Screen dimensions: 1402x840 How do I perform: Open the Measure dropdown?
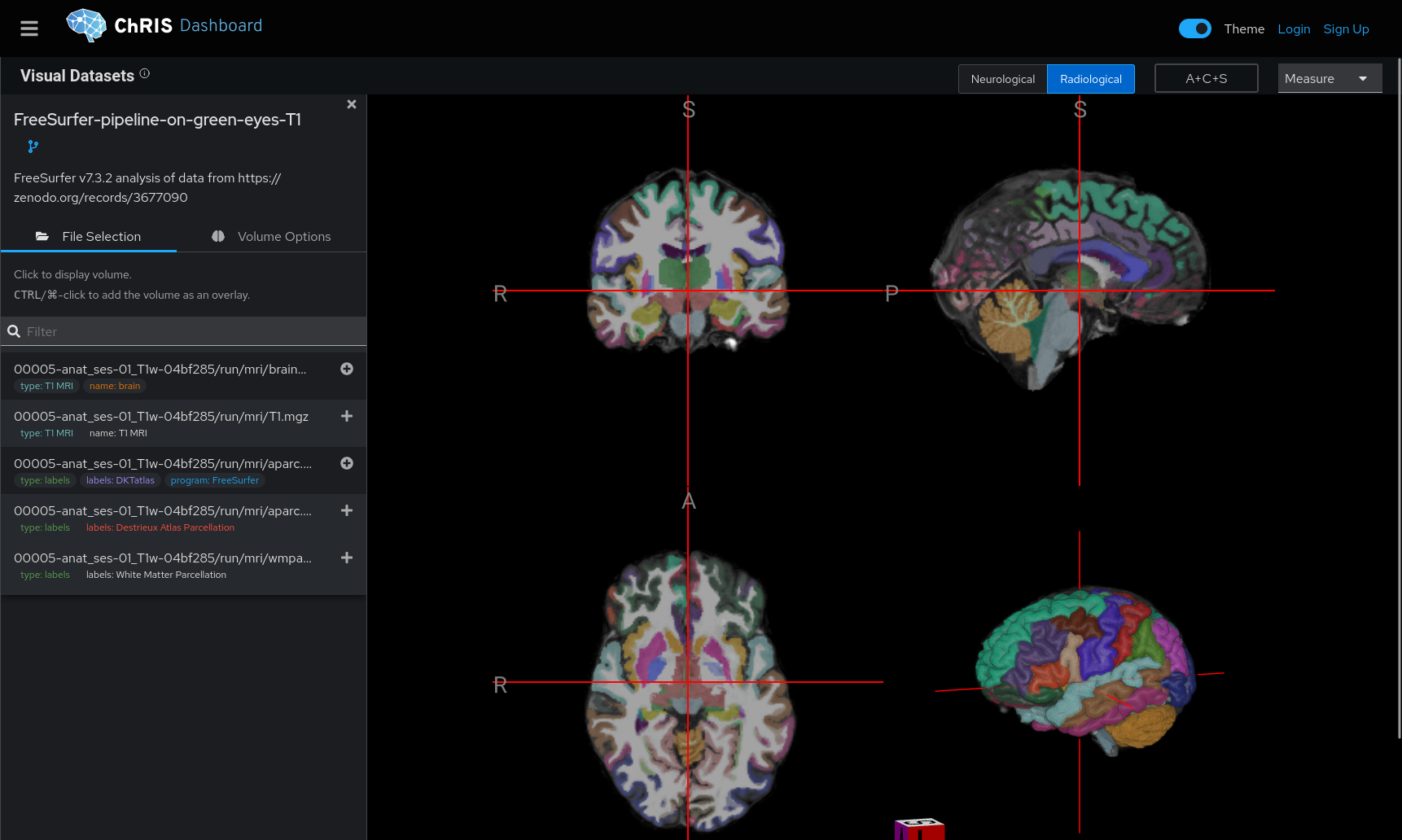[1330, 78]
